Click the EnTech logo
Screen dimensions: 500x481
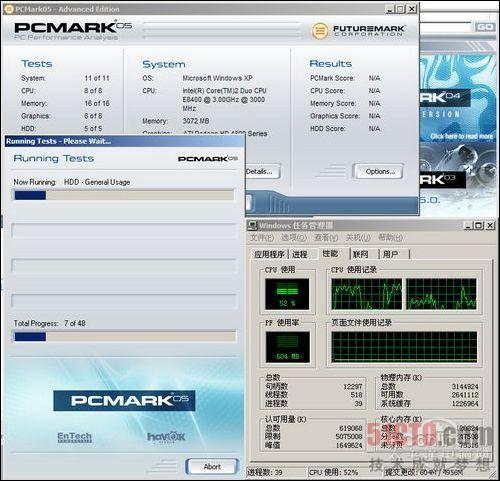74,437
